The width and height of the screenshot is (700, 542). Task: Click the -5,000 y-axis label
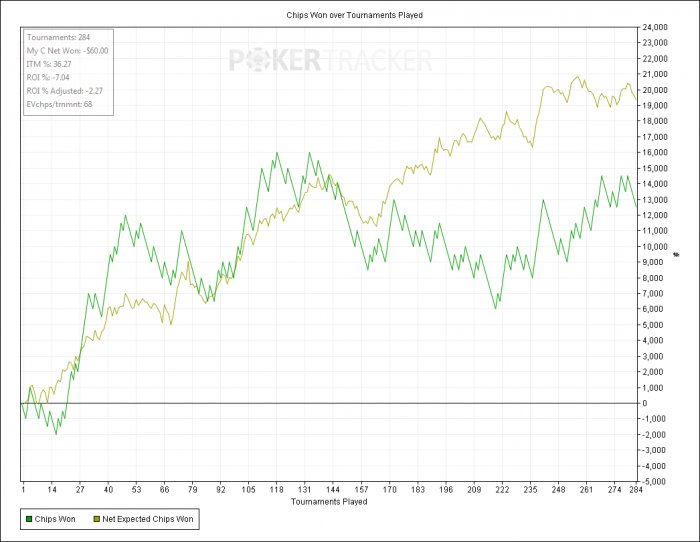click(654, 482)
